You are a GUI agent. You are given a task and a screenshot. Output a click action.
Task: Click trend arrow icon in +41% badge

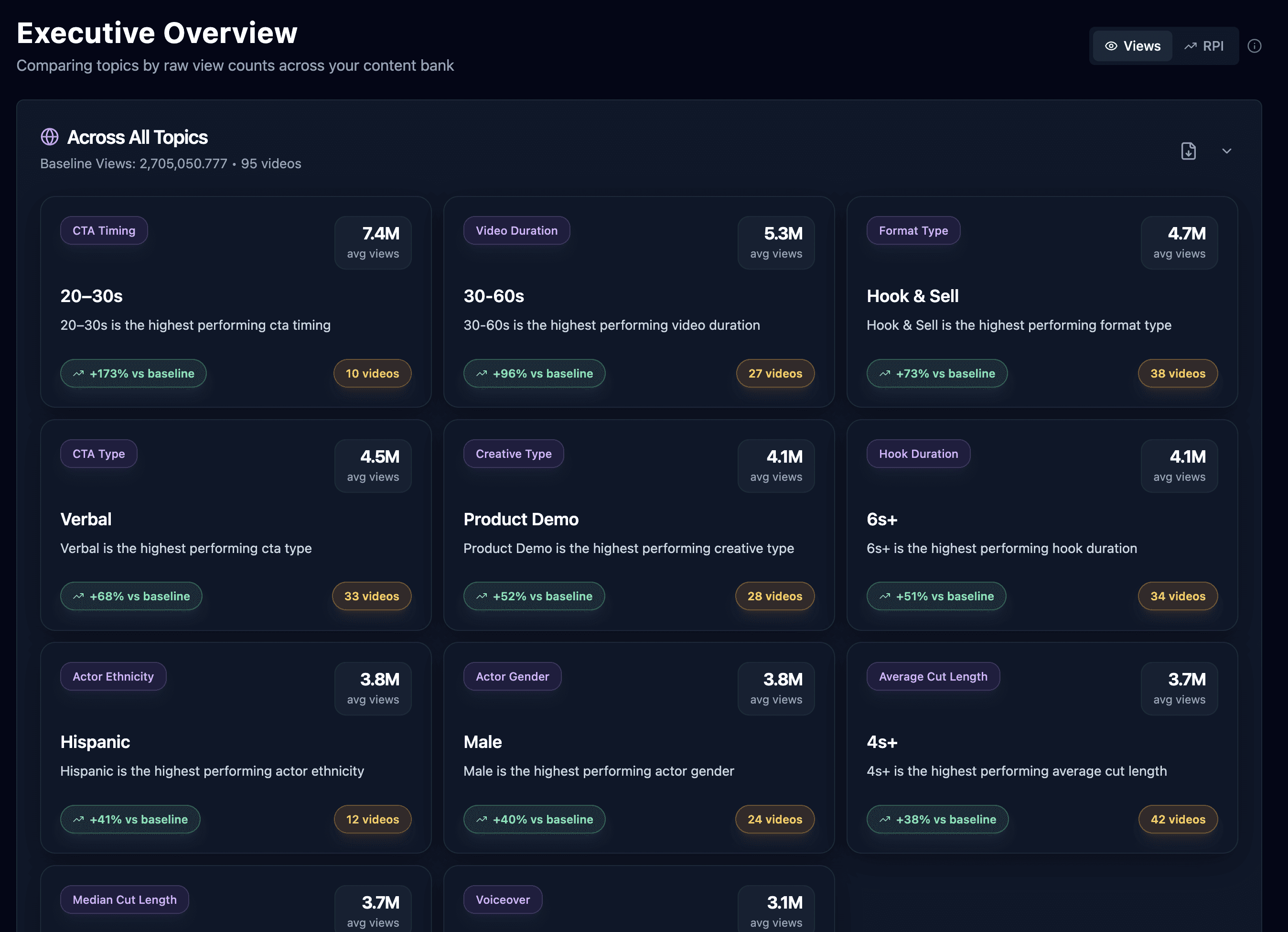point(78,820)
